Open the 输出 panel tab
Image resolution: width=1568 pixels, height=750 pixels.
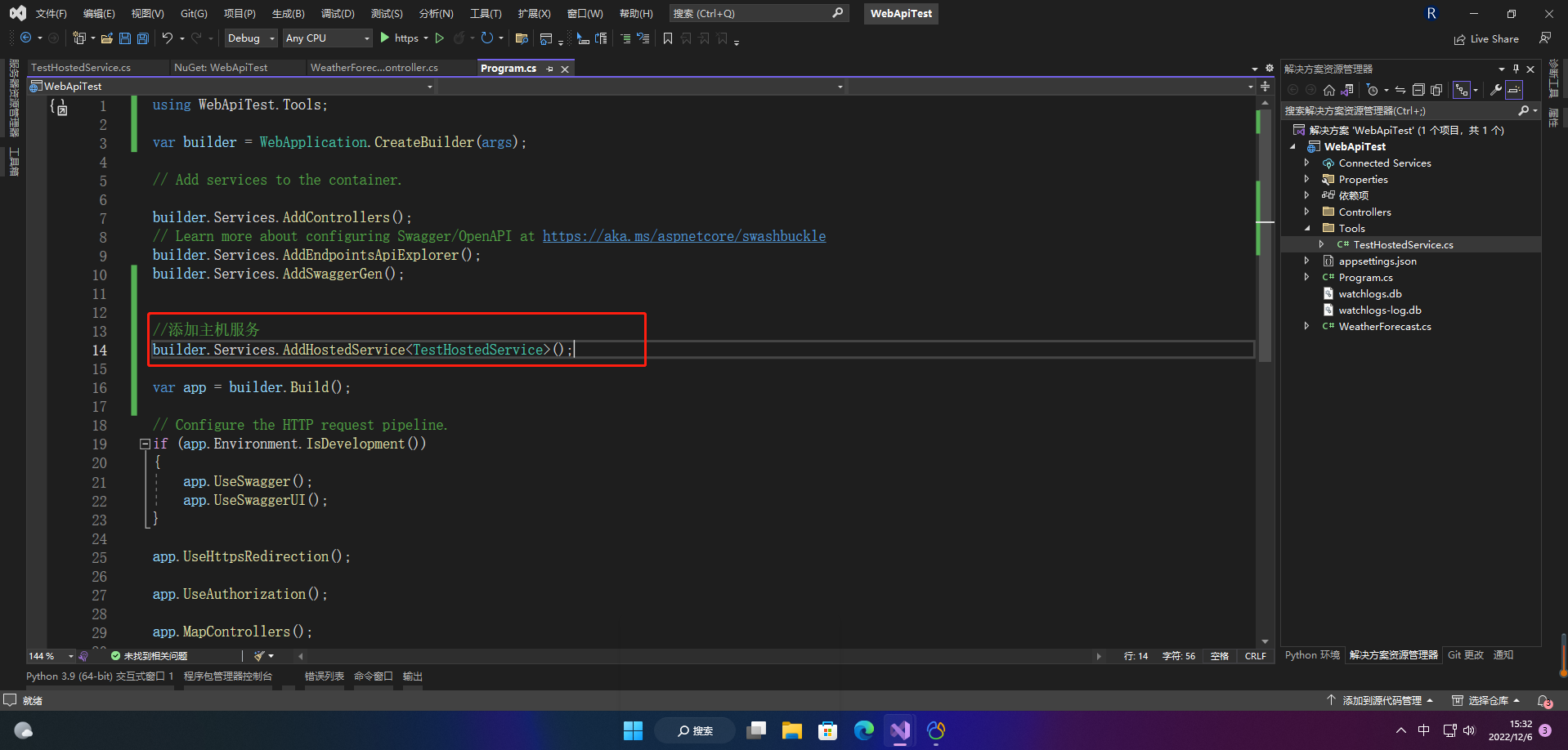(413, 676)
